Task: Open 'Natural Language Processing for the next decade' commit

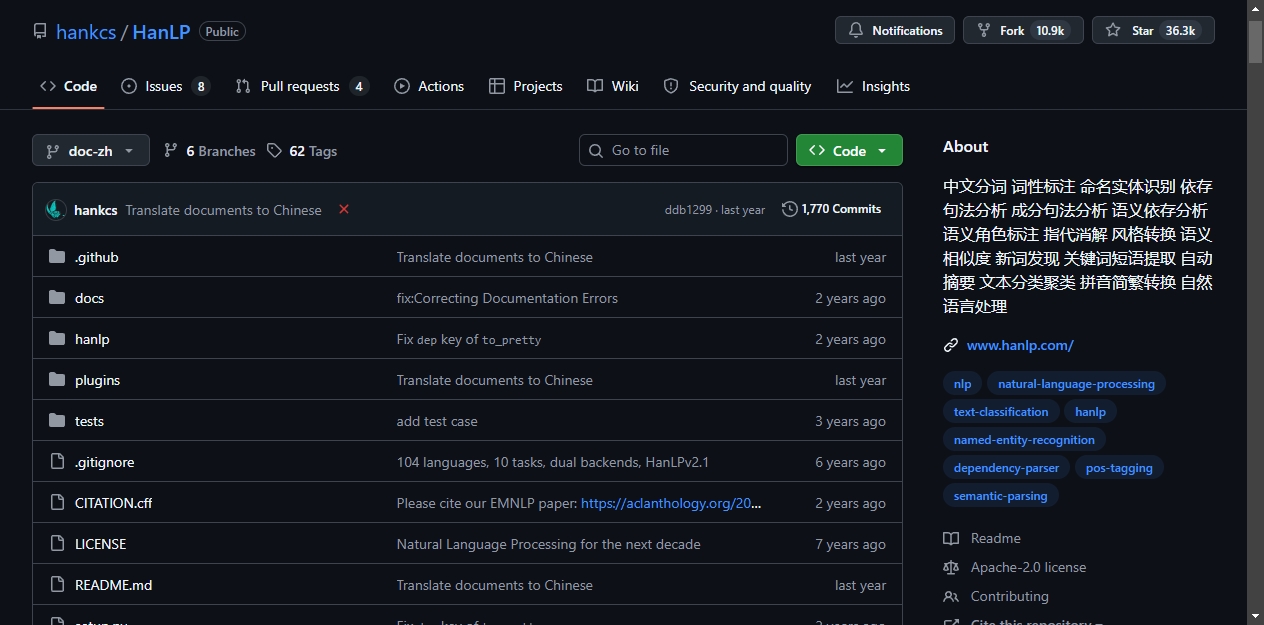Action: 548,544
